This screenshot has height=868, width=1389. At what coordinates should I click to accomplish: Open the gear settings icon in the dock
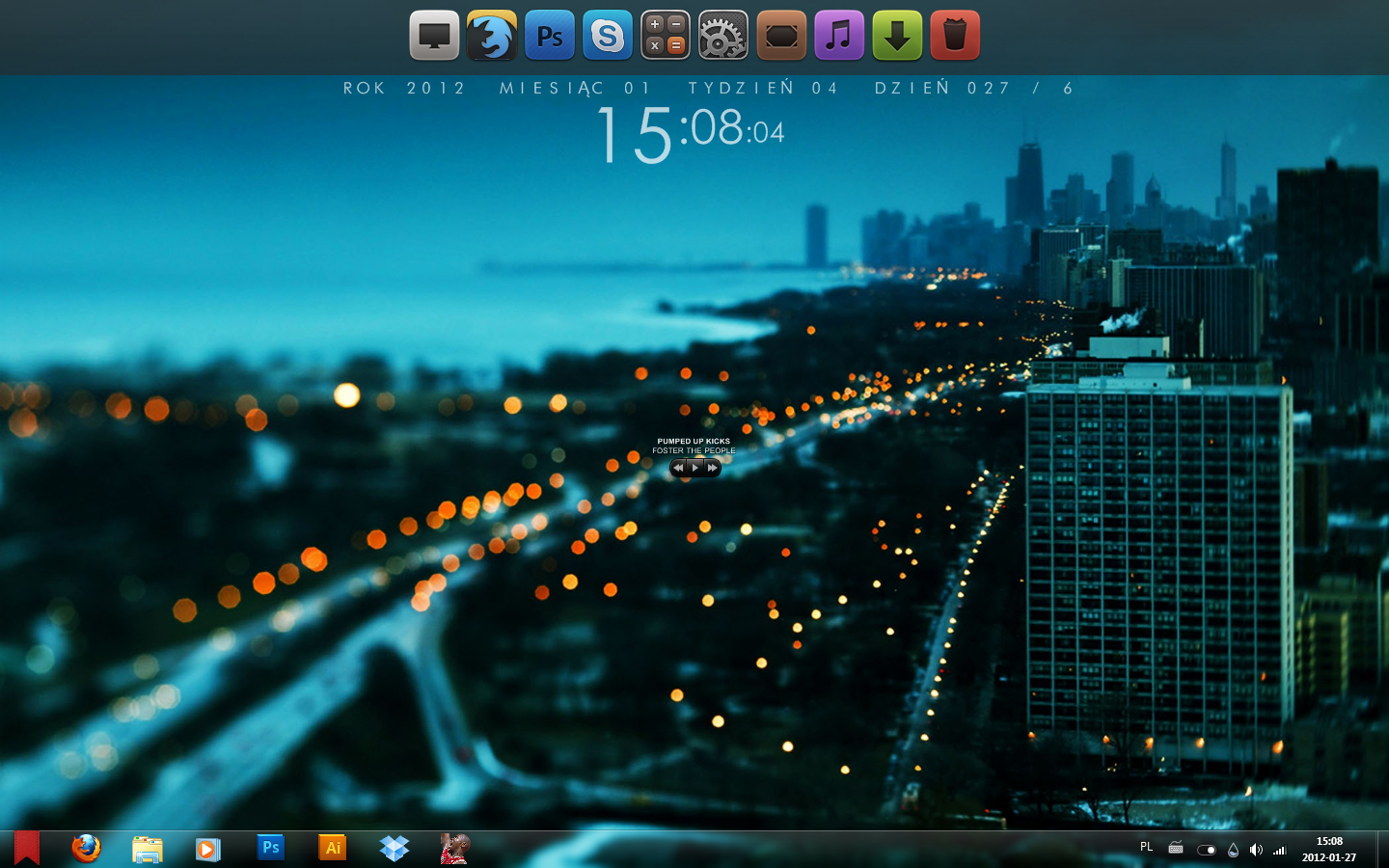pyautogui.click(x=723, y=36)
